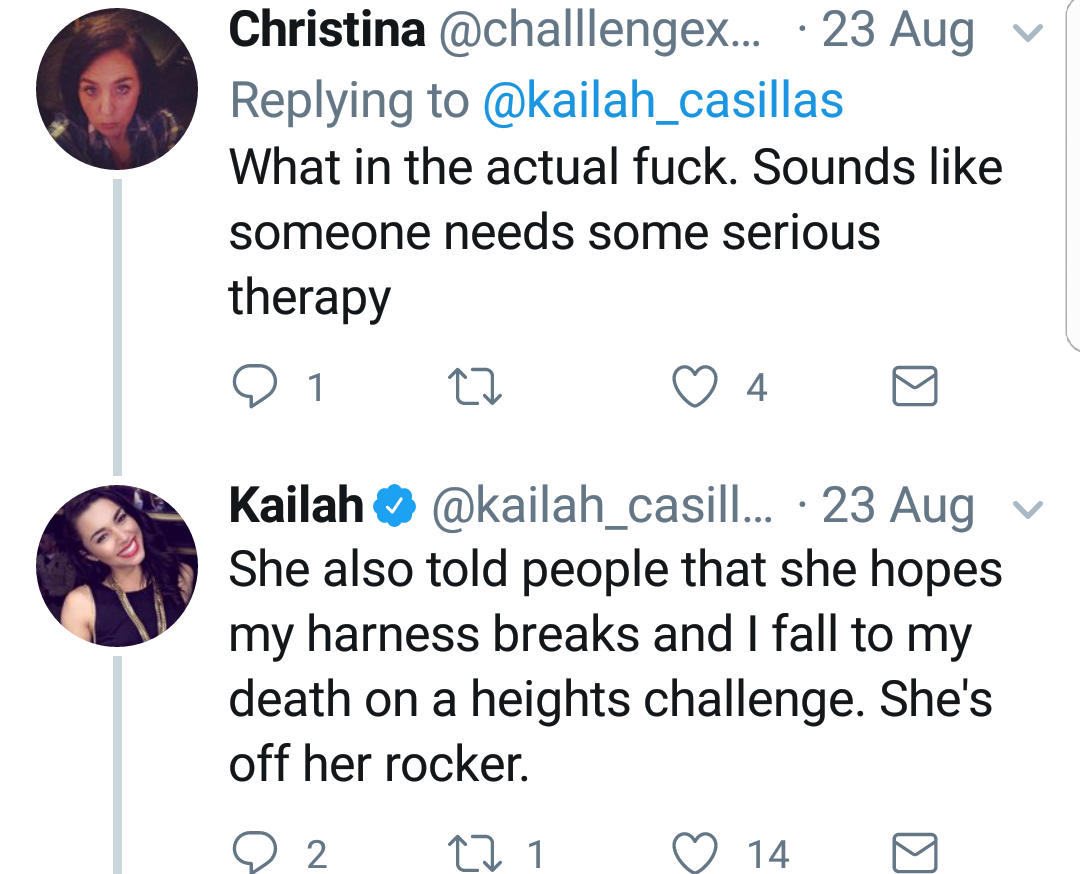View Christina's profile picture

117,89
